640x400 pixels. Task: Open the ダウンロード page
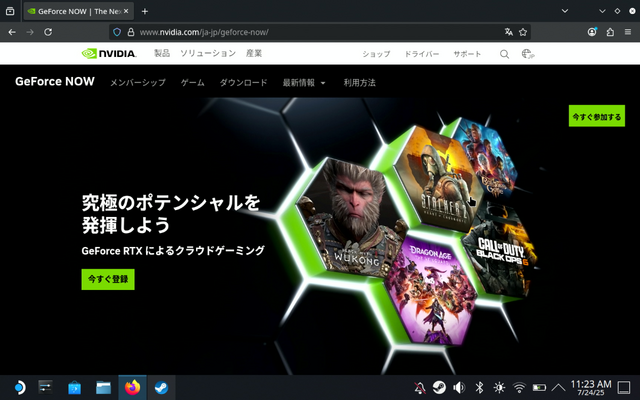[x=244, y=82]
